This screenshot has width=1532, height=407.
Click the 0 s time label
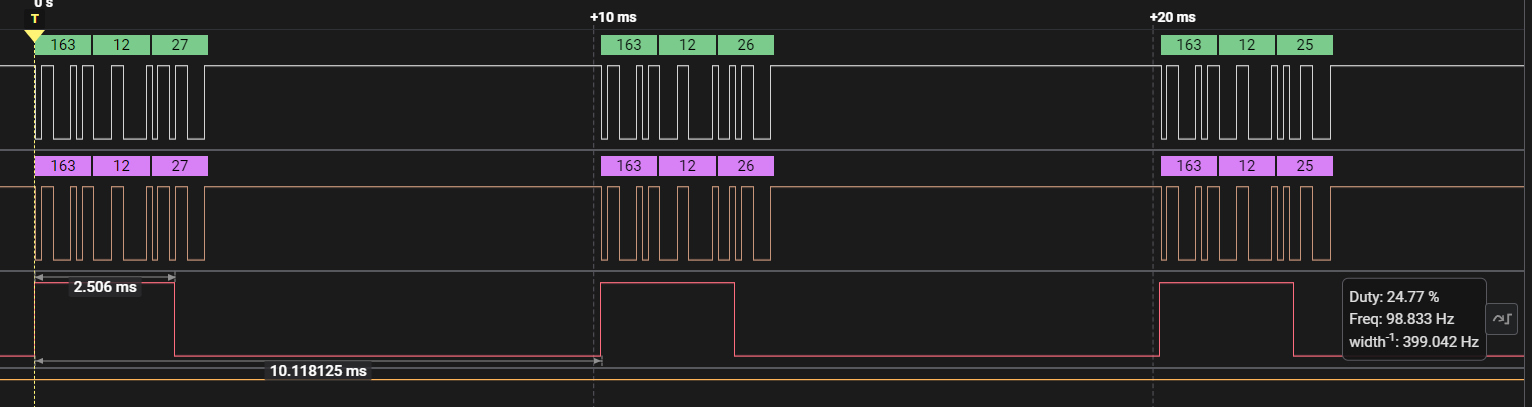tap(44, 4)
